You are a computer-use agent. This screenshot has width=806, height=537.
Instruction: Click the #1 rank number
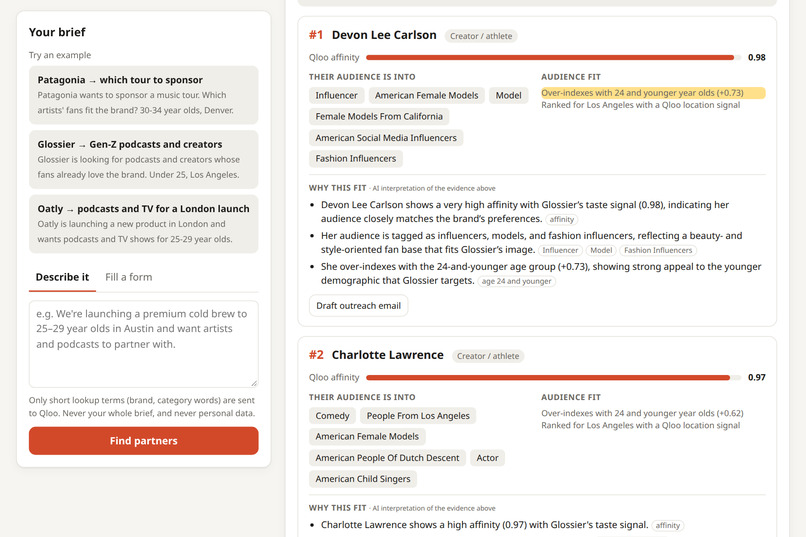point(316,35)
